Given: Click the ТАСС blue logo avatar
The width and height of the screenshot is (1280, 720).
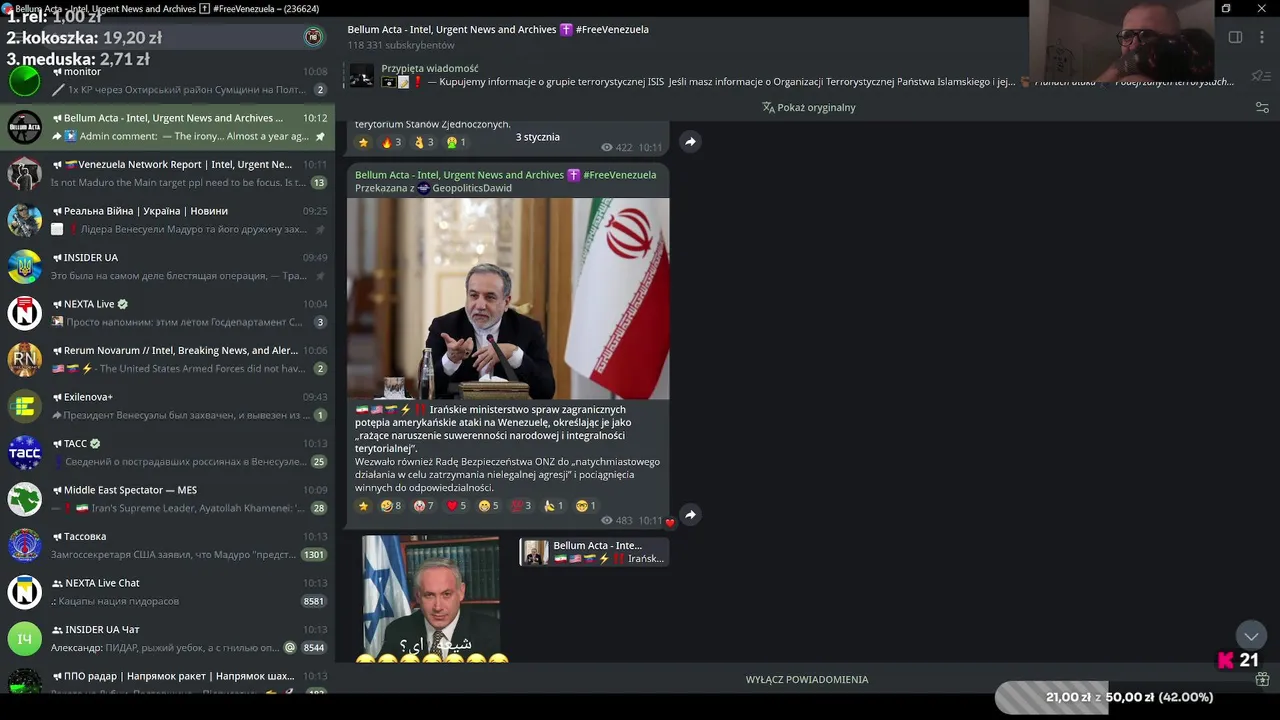Looking at the screenshot, I should click(x=25, y=453).
